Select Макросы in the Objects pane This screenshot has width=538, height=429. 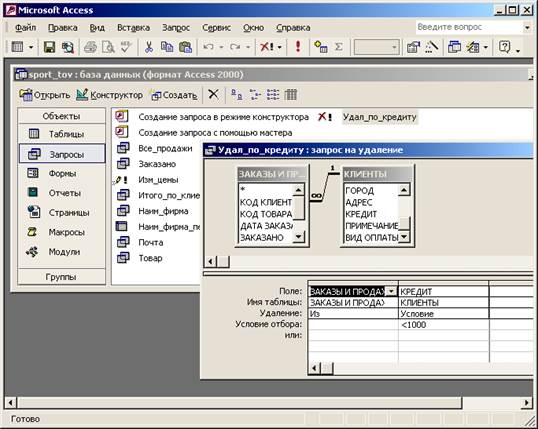click(62, 232)
